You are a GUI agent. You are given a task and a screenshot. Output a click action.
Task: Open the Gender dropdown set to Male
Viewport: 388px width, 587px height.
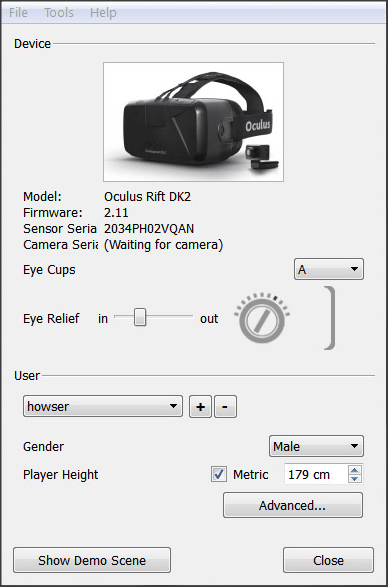316,446
